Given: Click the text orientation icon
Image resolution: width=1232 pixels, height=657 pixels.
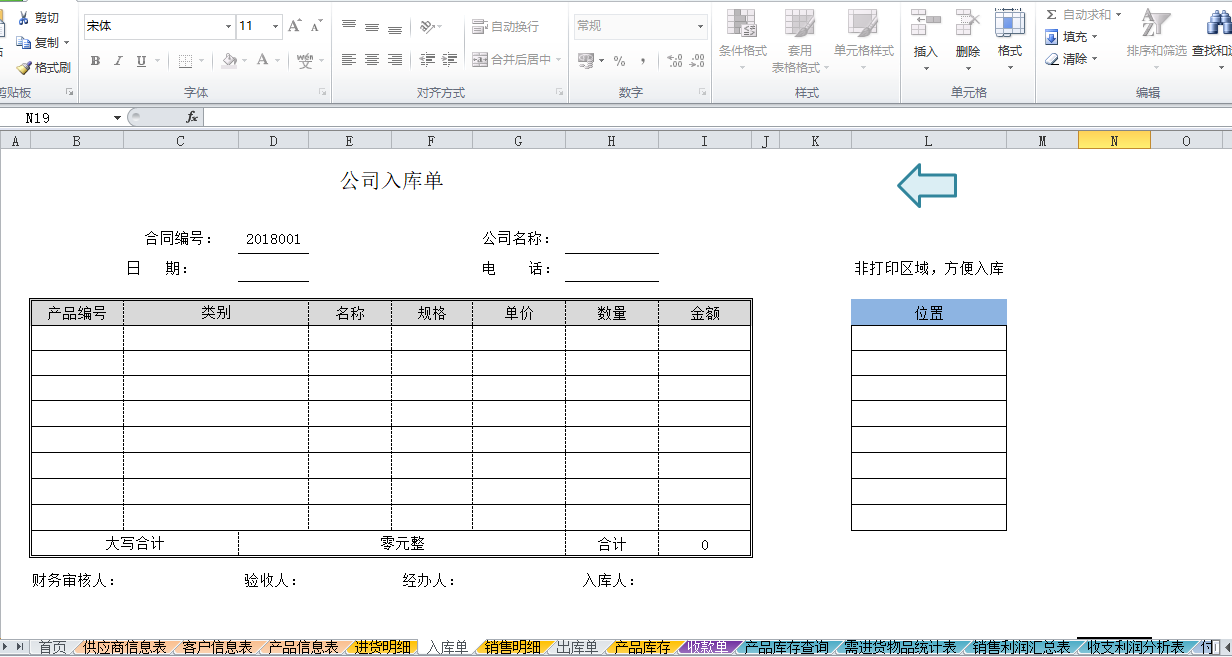Looking at the screenshot, I should [427, 26].
